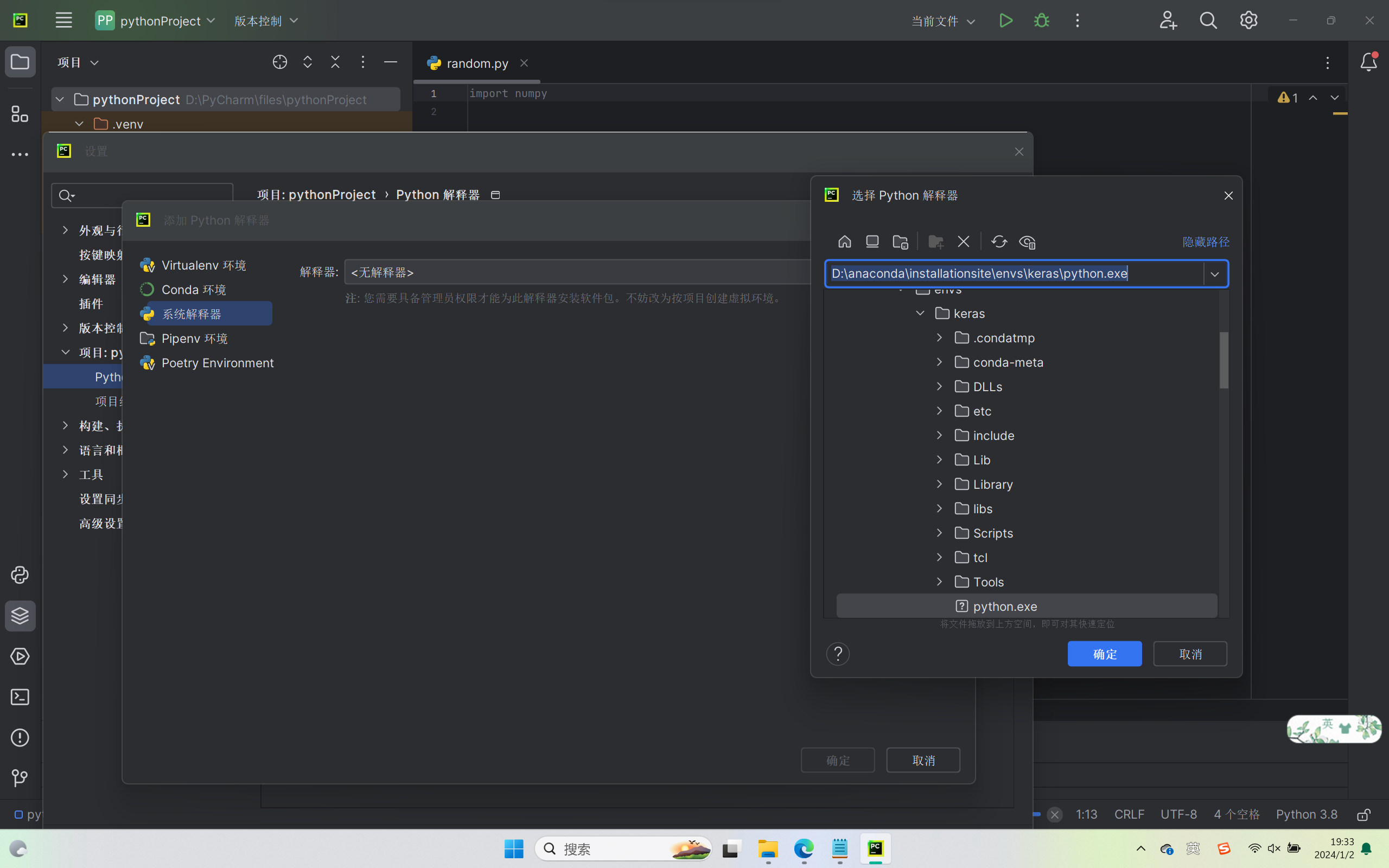The height and width of the screenshot is (868, 1389).
Task: Click Python 3.8 in the status bar
Action: tap(1307, 814)
